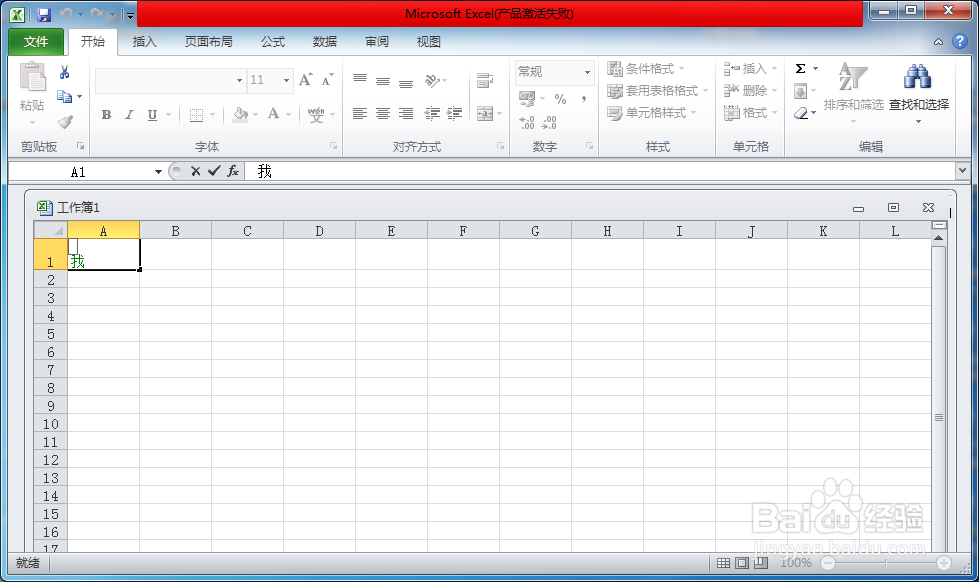This screenshot has width=979, height=582.
Task: Switch to View (视图) tab
Action: pos(429,42)
